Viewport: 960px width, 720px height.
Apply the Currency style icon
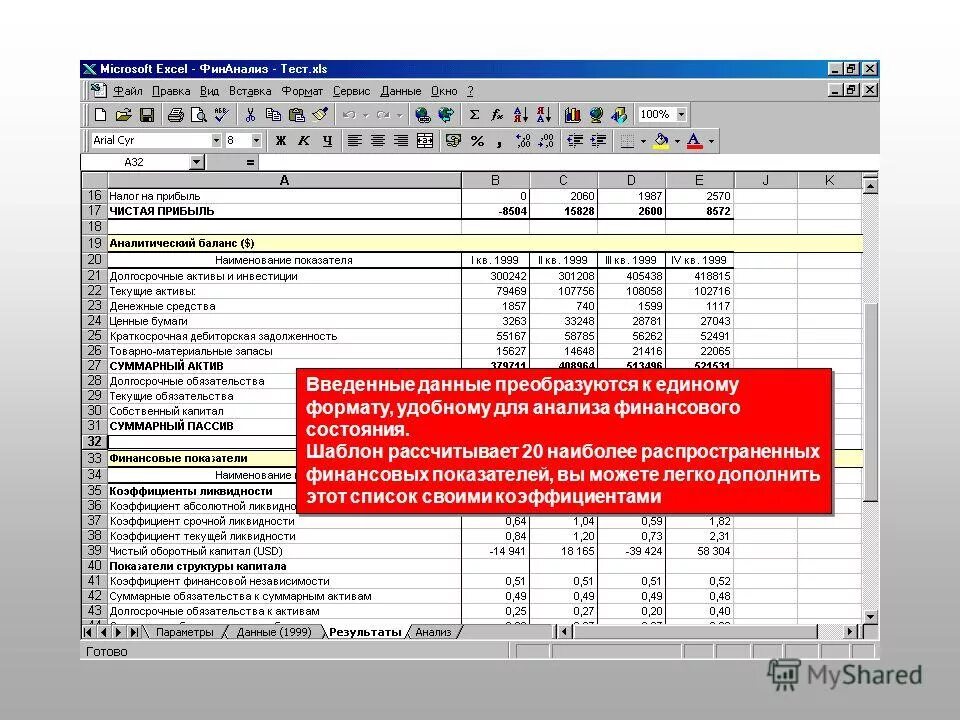[x=454, y=141]
